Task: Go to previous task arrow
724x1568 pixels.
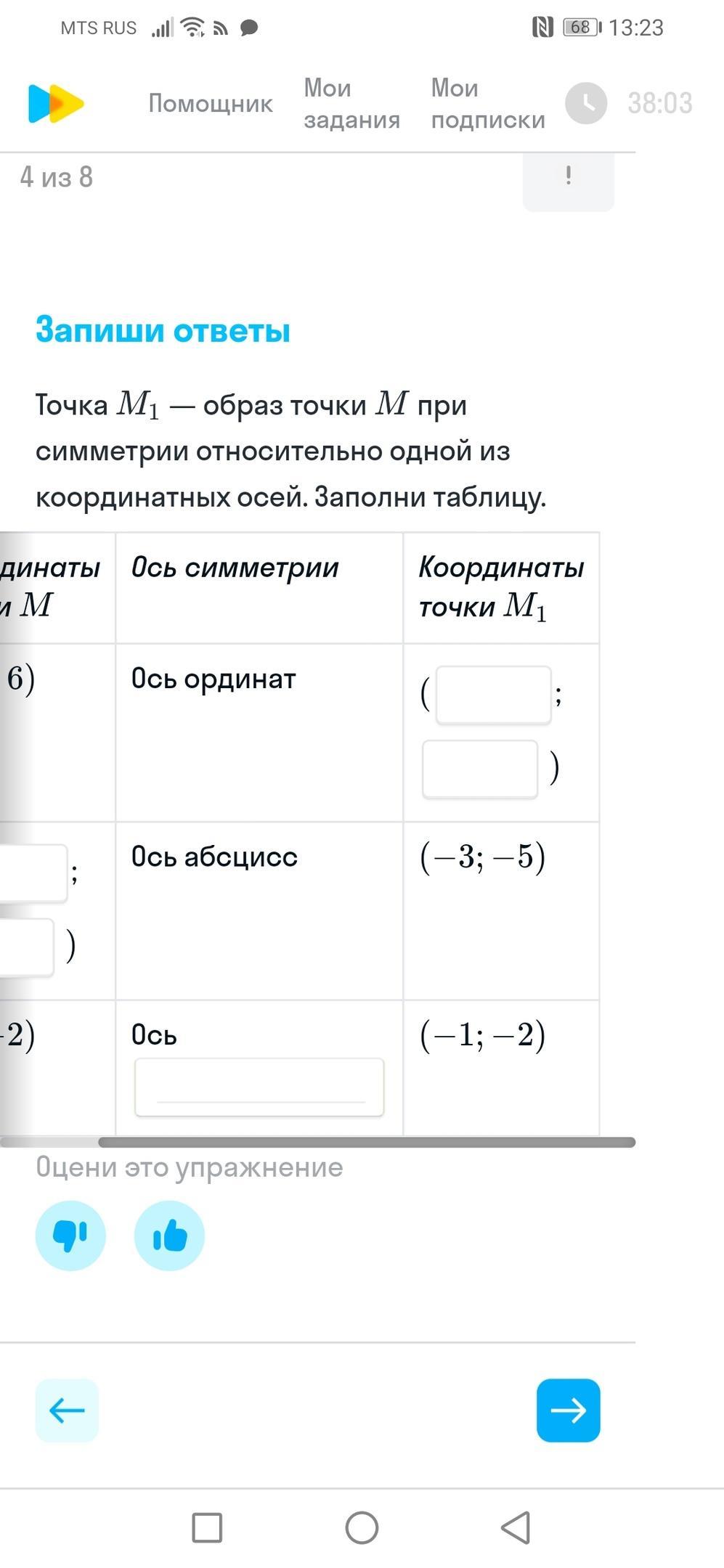Action: pos(67,1410)
